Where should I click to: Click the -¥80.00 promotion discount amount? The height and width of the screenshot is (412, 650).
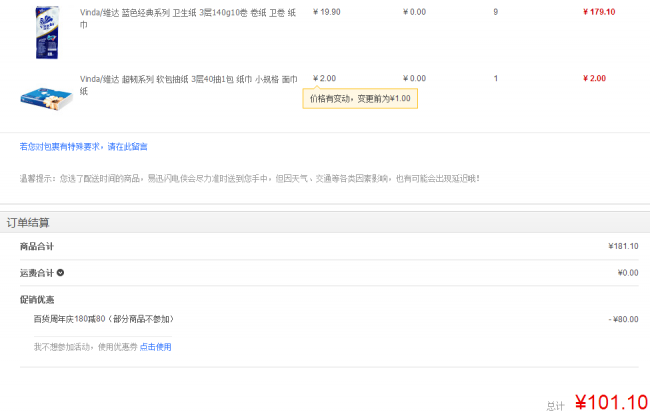point(623,319)
